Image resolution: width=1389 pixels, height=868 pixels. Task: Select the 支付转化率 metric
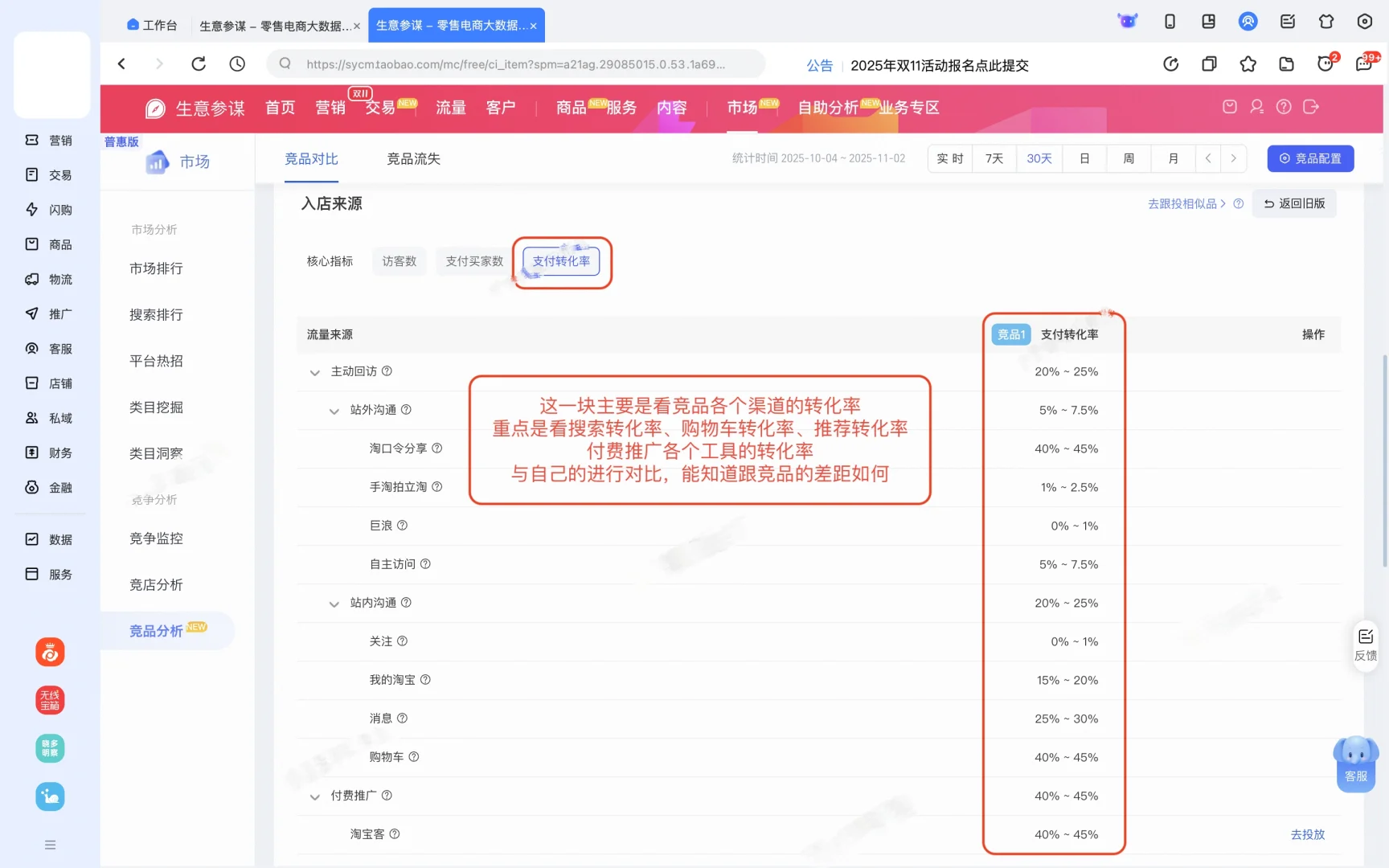point(561,261)
